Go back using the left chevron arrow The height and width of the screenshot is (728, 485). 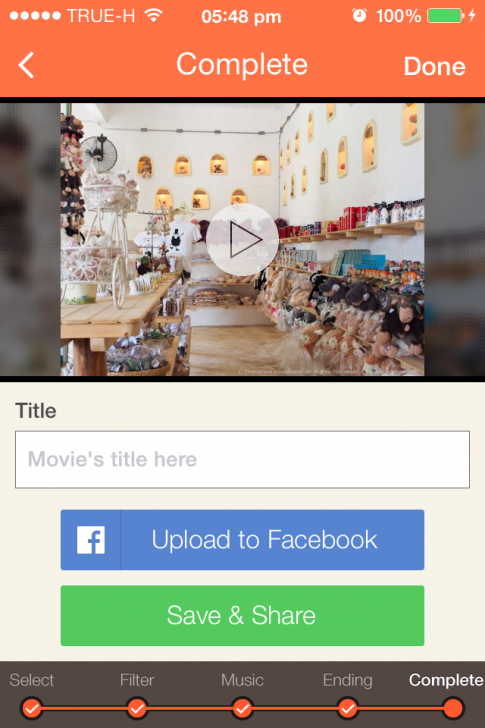[x=26, y=65]
